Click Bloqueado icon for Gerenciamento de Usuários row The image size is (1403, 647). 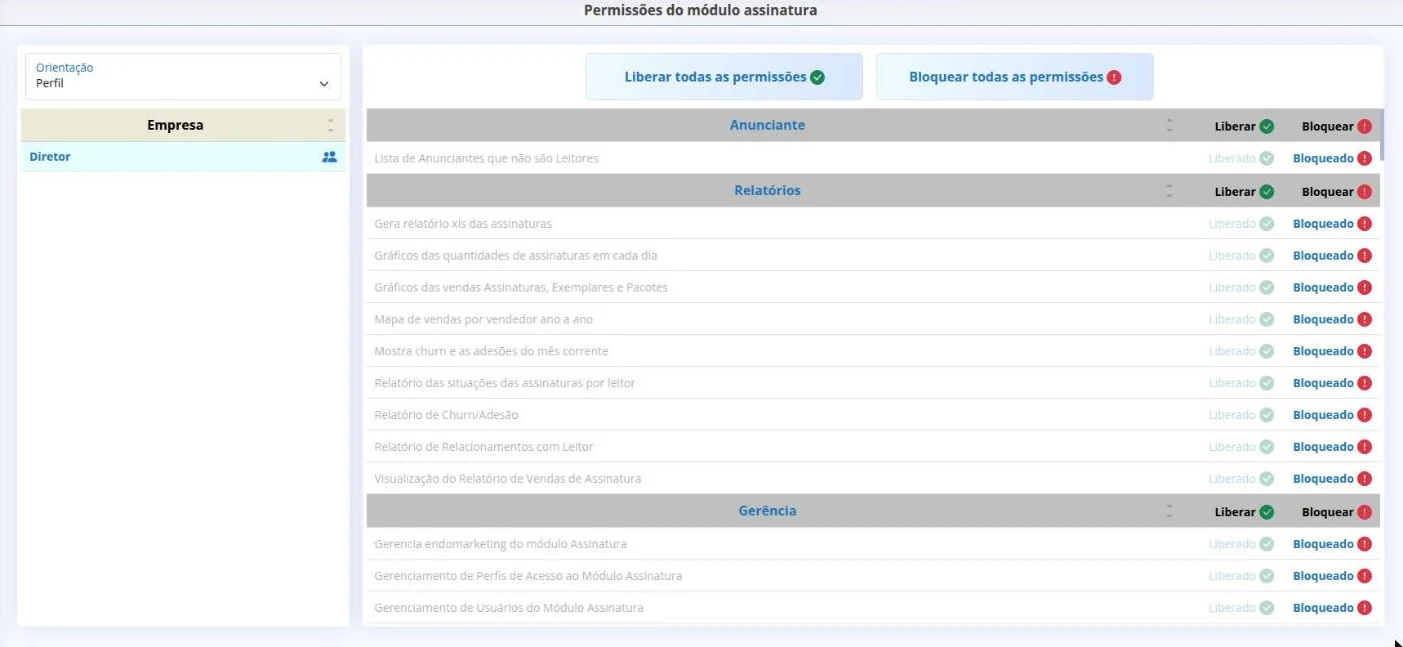point(1365,608)
